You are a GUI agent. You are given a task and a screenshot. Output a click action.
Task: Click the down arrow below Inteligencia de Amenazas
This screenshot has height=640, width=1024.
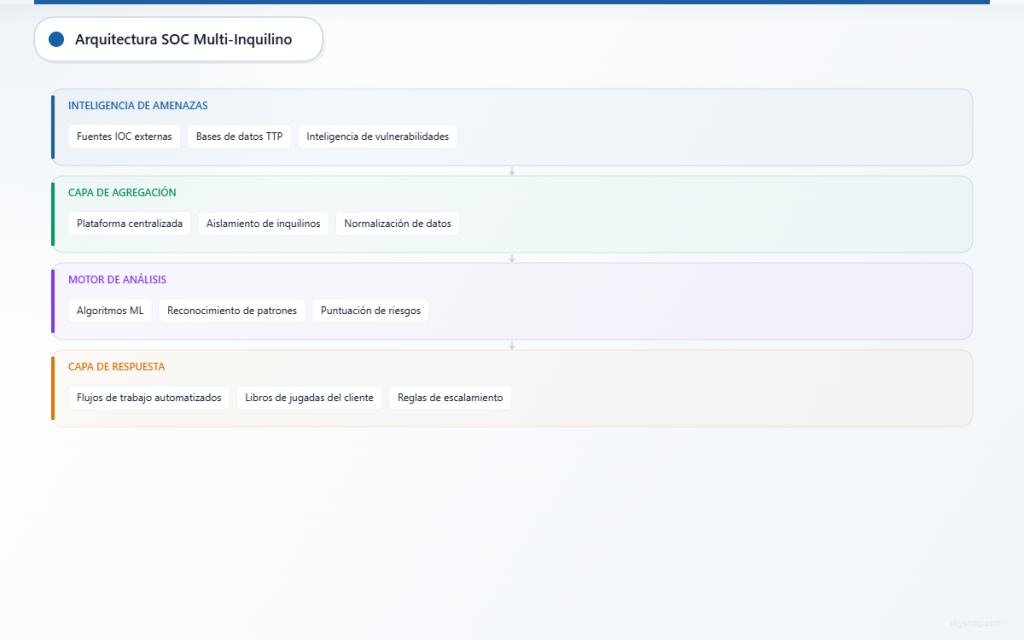pos(512,170)
